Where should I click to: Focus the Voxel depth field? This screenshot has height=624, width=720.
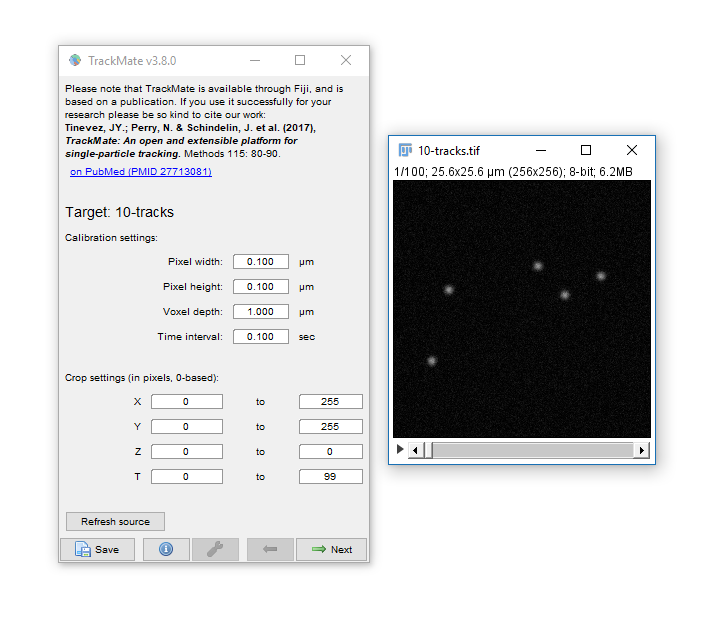pos(260,312)
